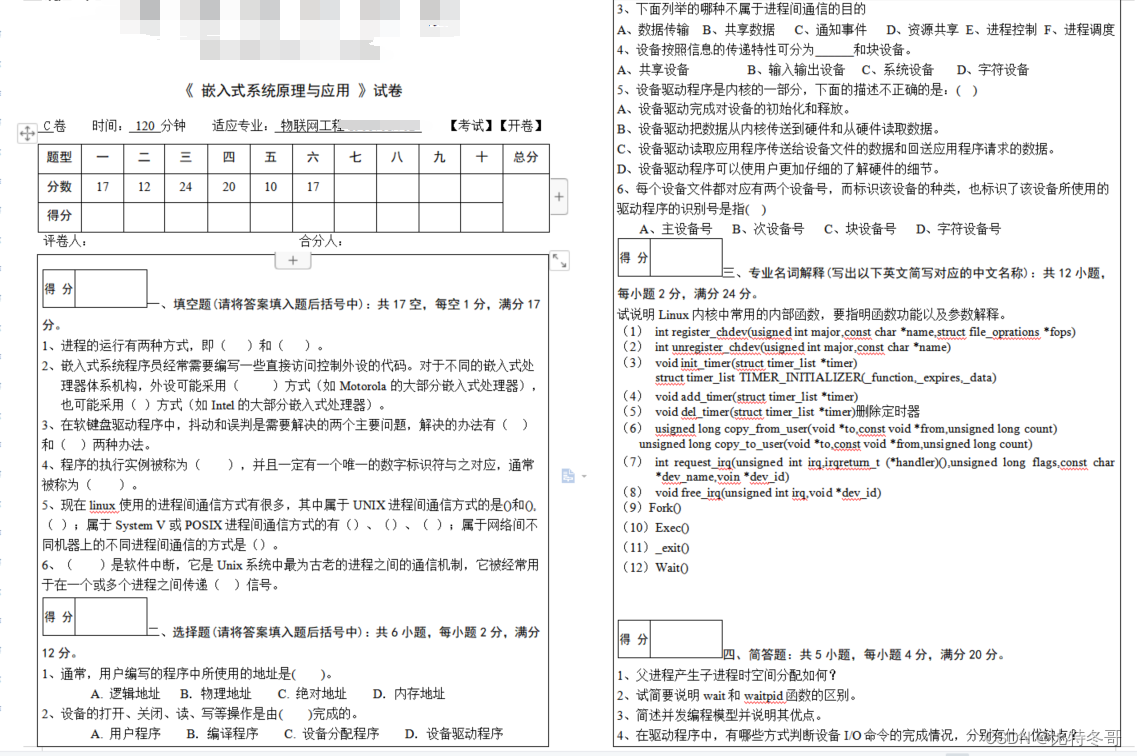Click item (10) Exec()

coord(656,528)
